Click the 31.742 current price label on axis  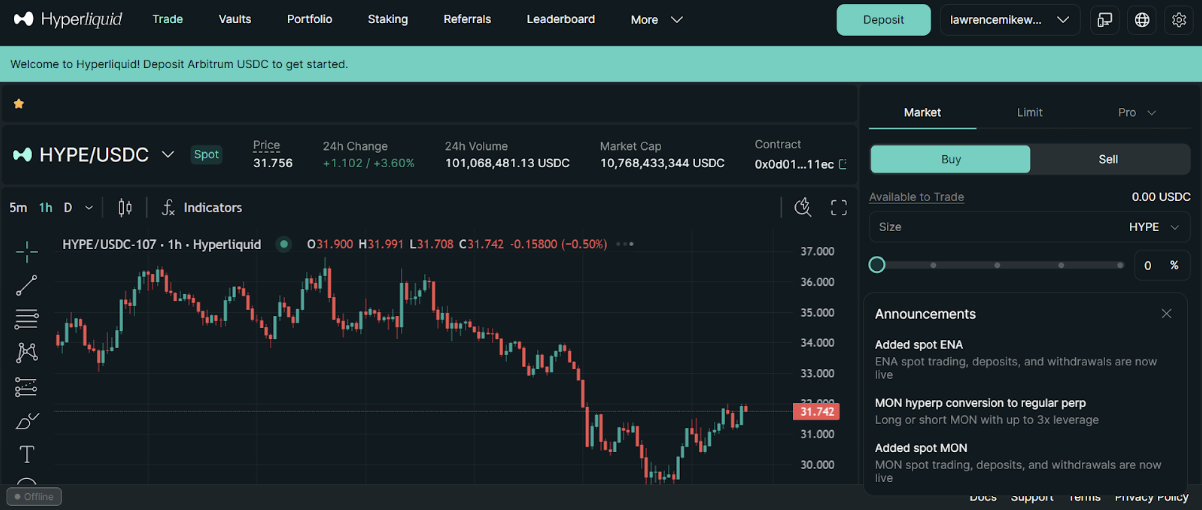point(815,411)
